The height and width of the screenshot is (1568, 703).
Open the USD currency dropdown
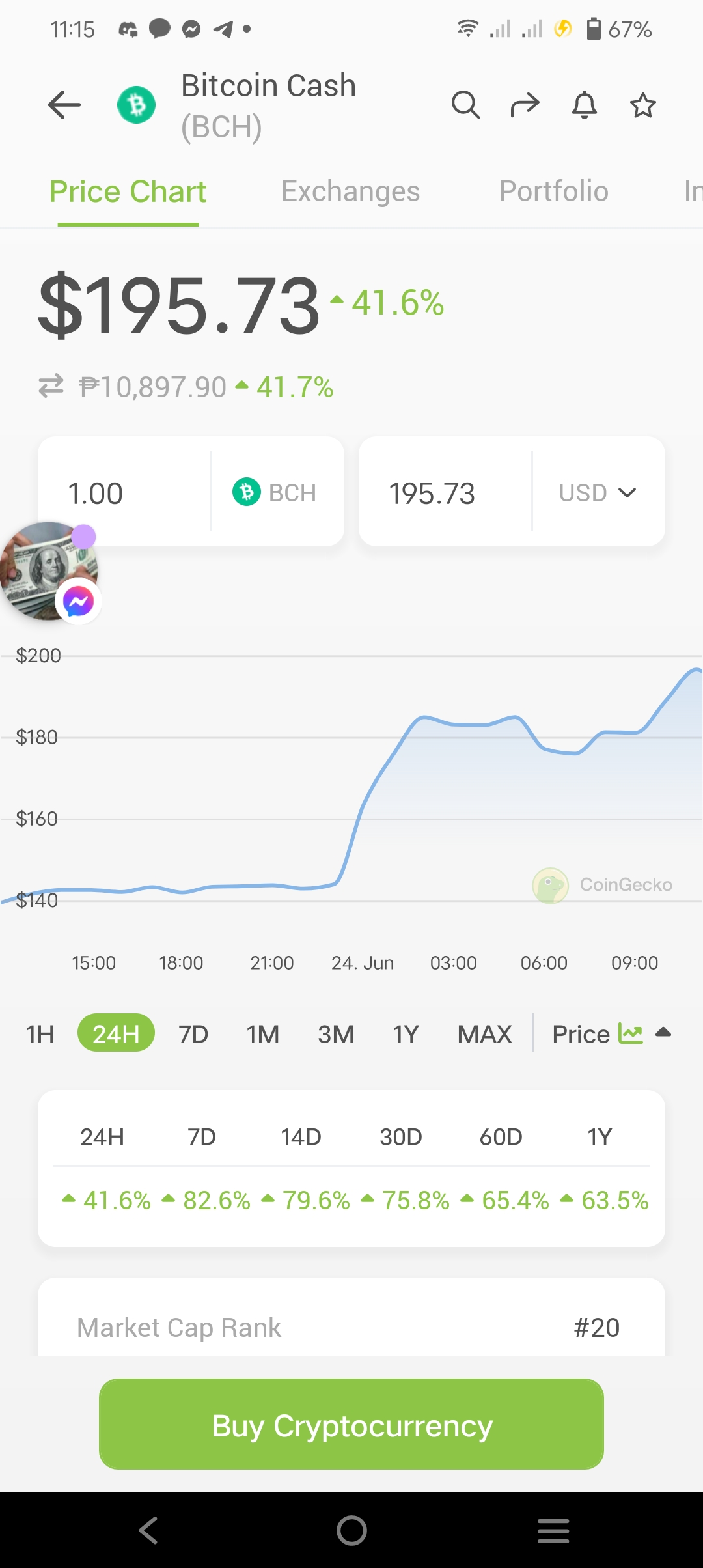point(598,492)
